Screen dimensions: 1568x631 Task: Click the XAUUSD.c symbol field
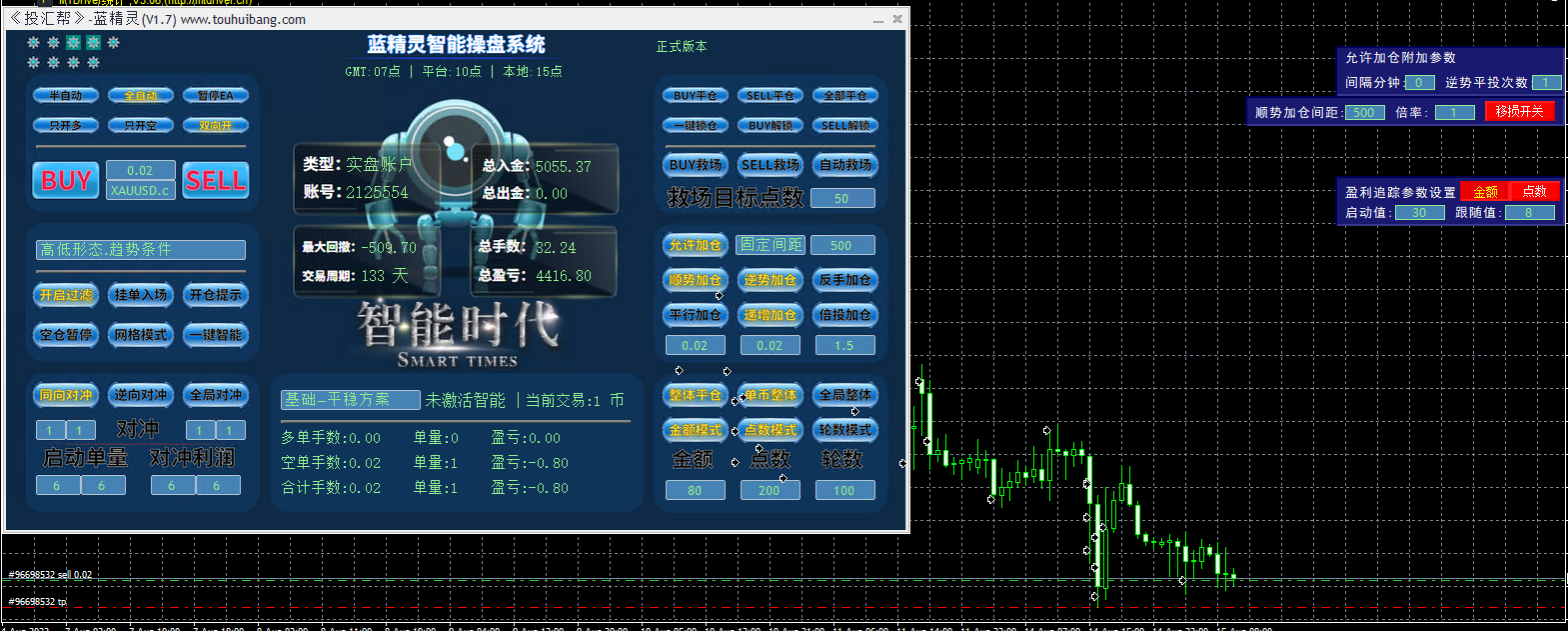click(x=141, y=190)
